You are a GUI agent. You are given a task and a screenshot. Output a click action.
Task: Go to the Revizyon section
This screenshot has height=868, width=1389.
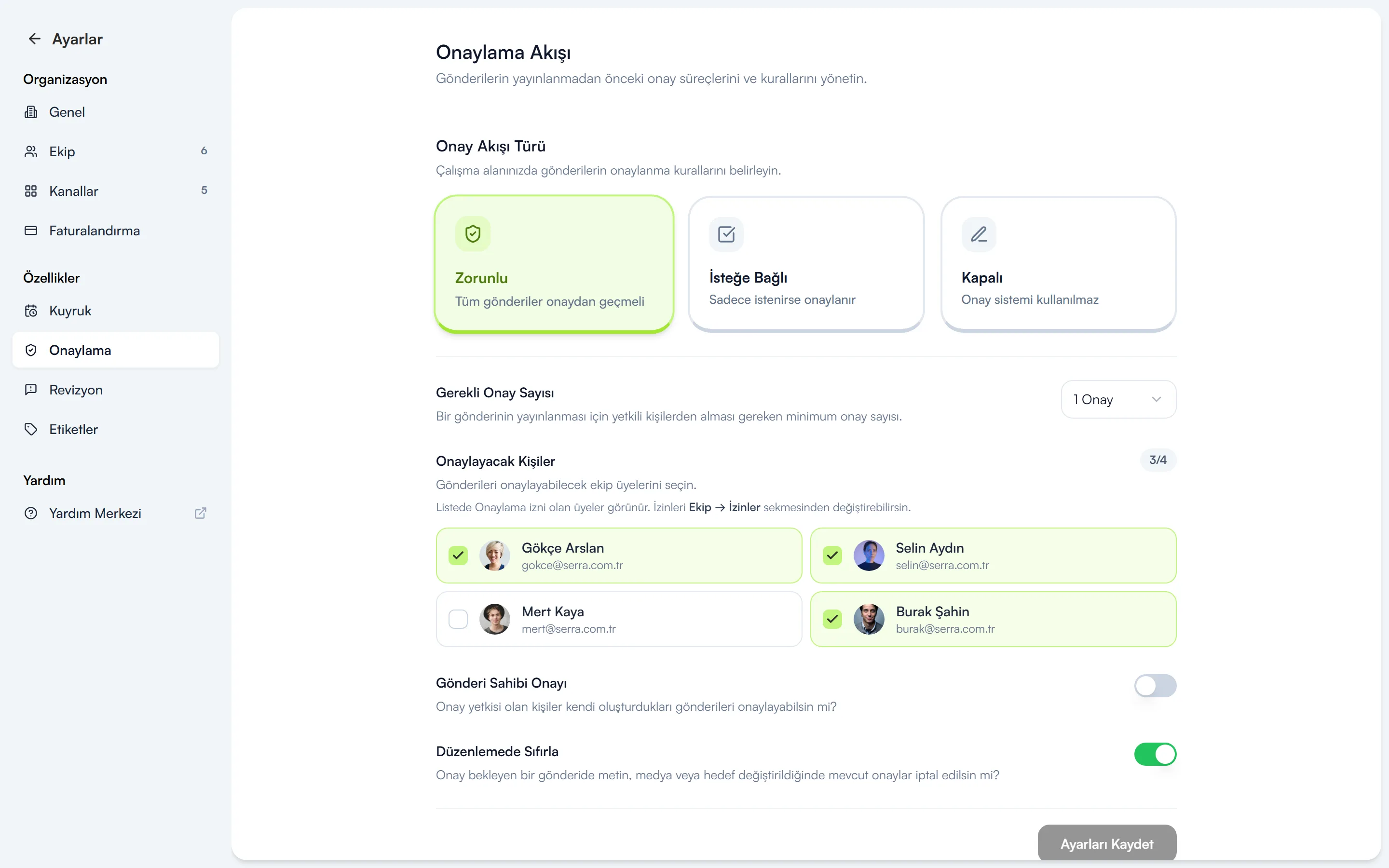(x=115, y=390)
